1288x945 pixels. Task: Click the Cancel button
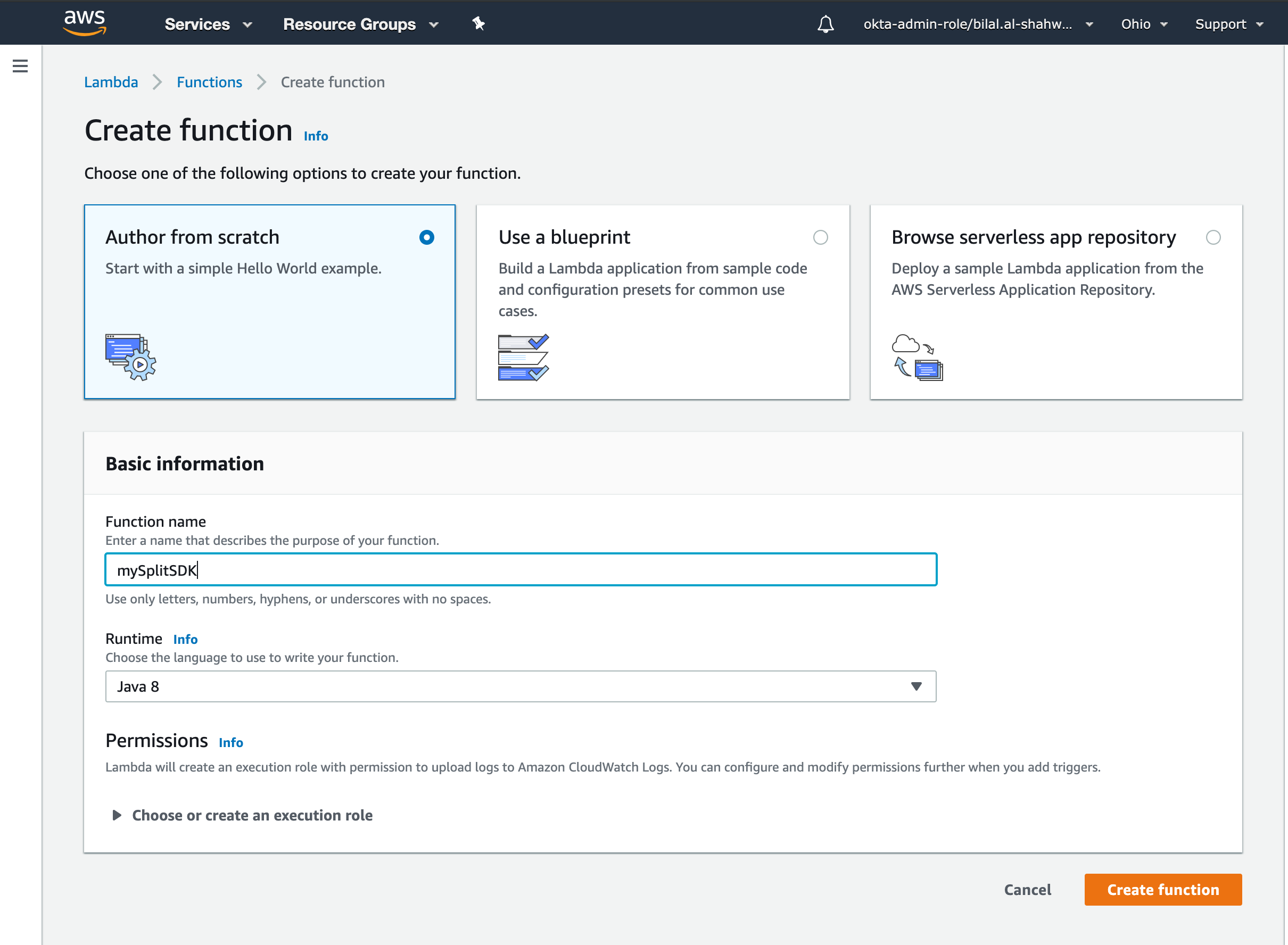[1027, 890]
